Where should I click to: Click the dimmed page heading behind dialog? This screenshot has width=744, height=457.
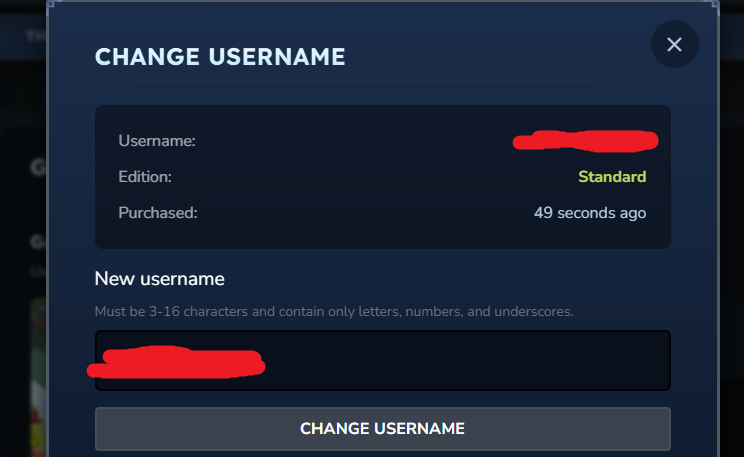38,167
